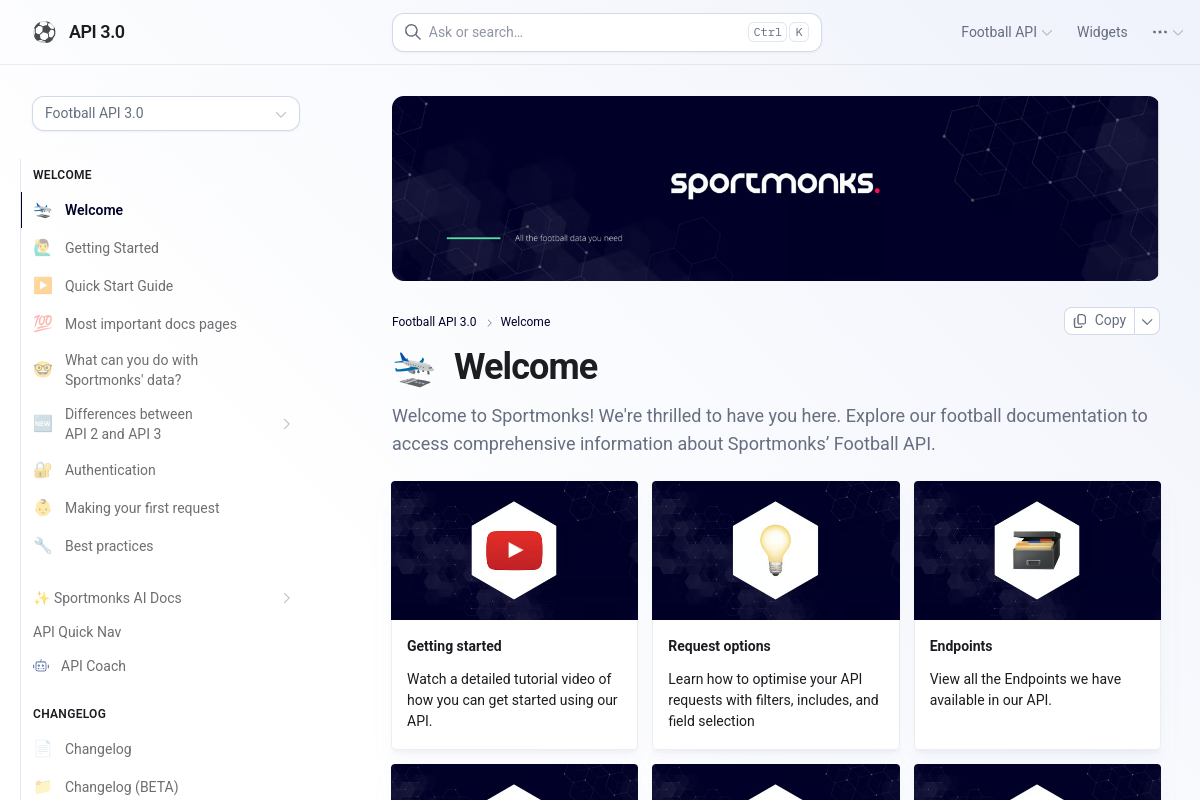Click the Quick Start Guide play icon
1200x800 pixels.
pos(42,286)
